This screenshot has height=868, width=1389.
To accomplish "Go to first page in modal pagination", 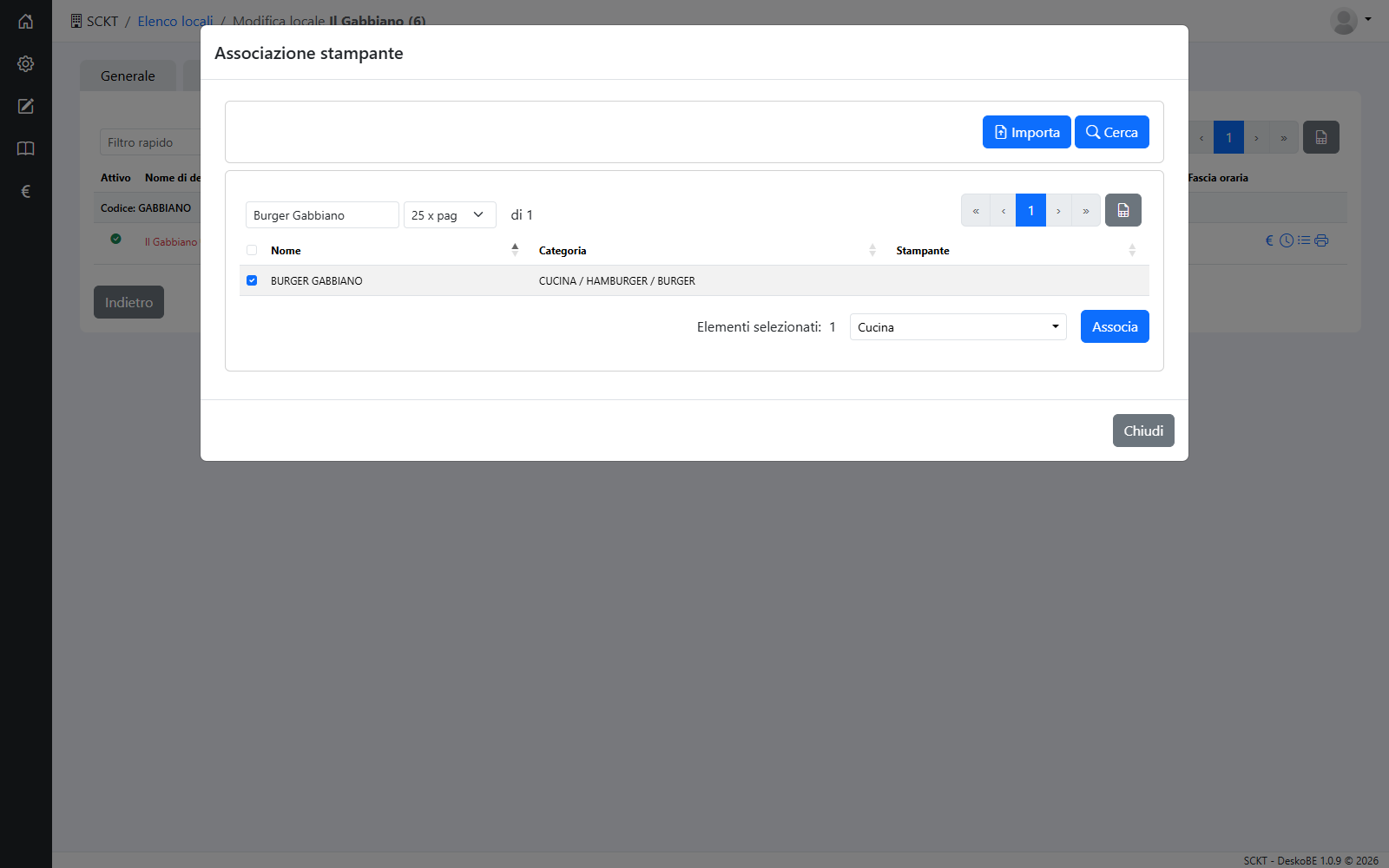I will click(x=976, y=210).
